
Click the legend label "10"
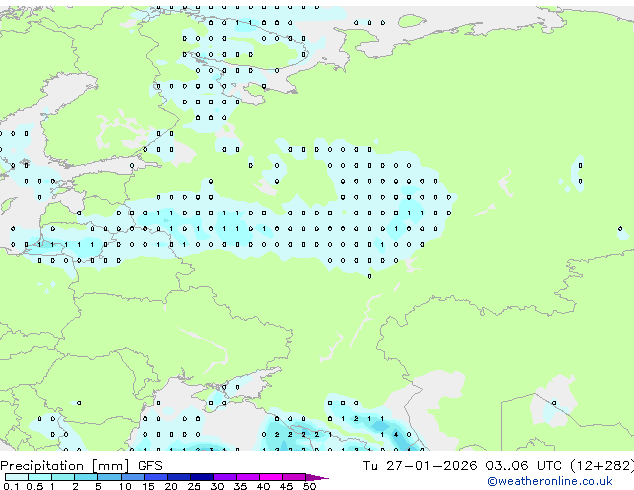pos(125,486)
